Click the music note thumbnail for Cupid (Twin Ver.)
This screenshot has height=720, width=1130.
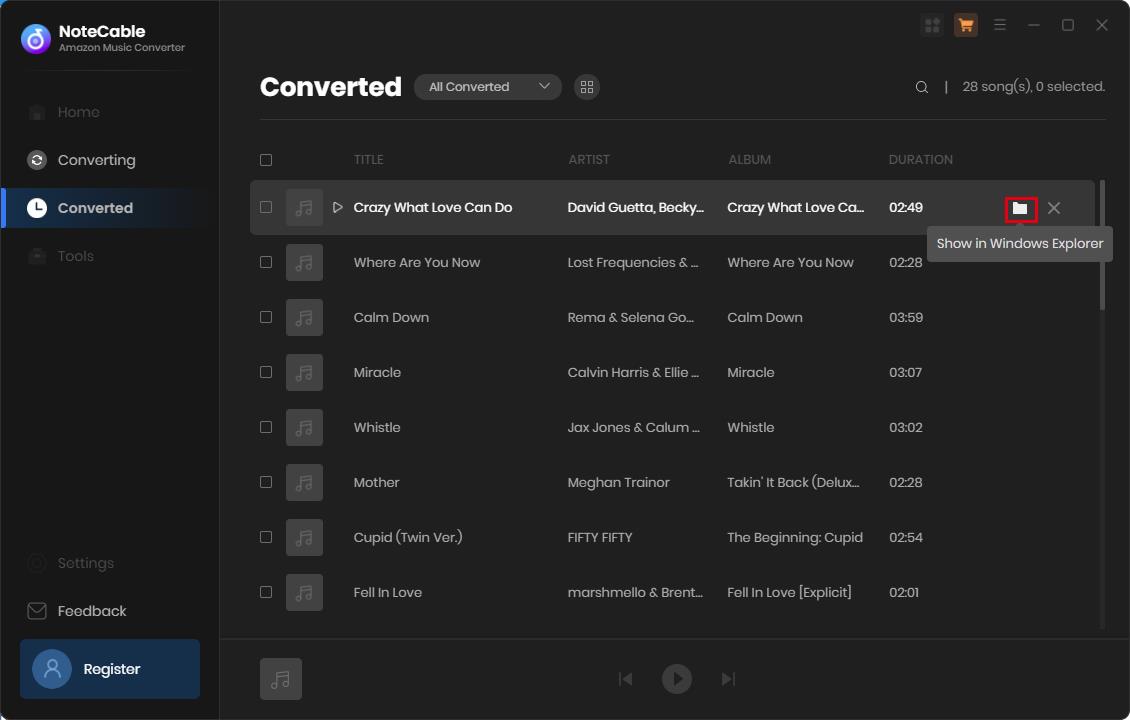click(x=304, y=538)
